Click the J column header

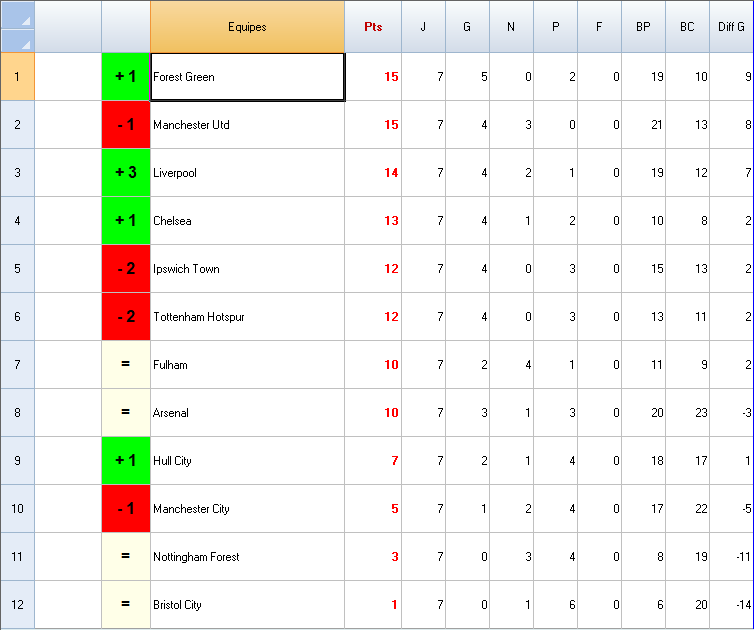point(423,27)
